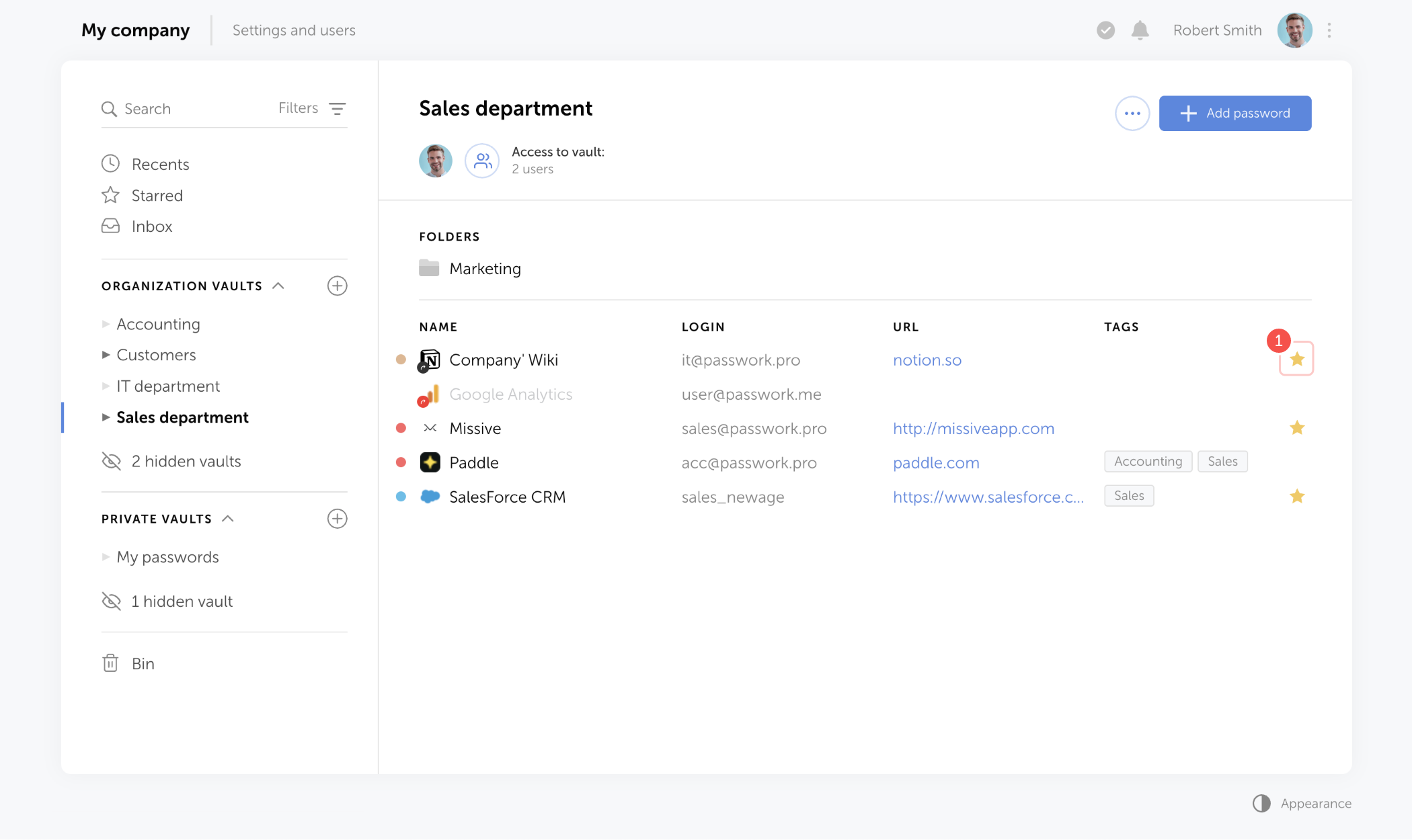Open the http://missiveapp.com link
Screen dimensions: 1412x840
tap(974, 429)
